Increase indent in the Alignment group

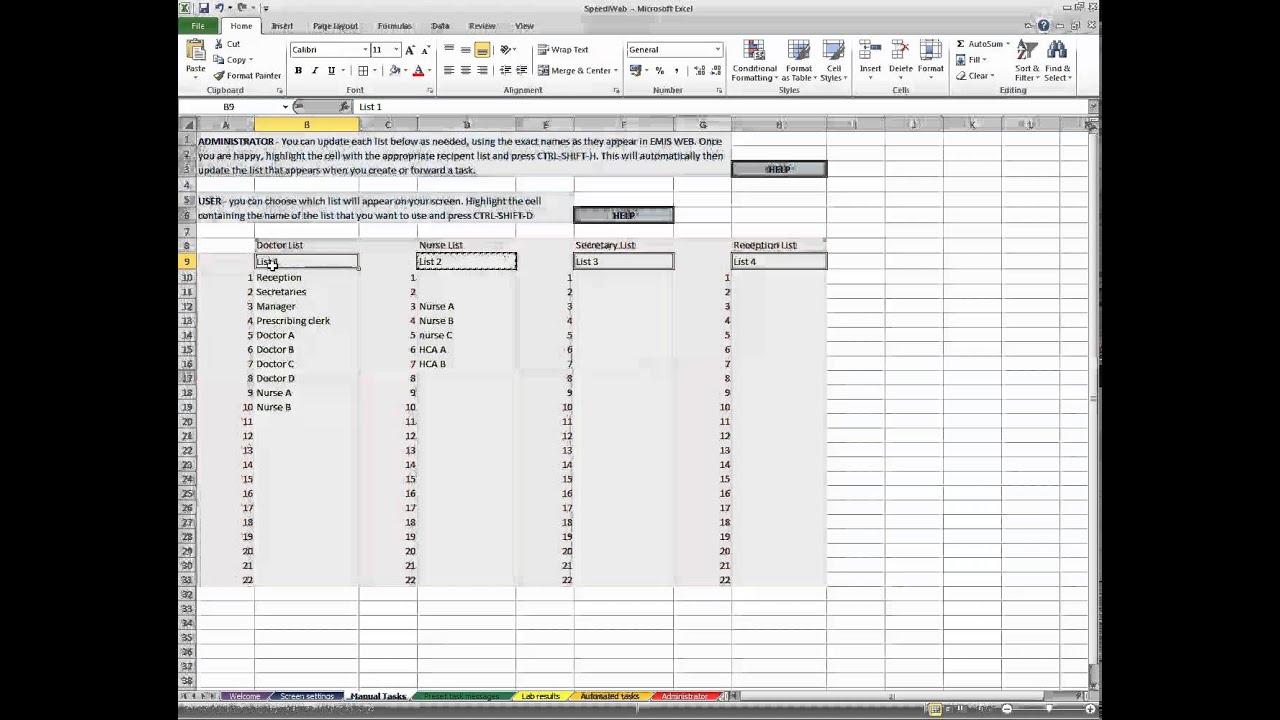(x=522, y=71)
